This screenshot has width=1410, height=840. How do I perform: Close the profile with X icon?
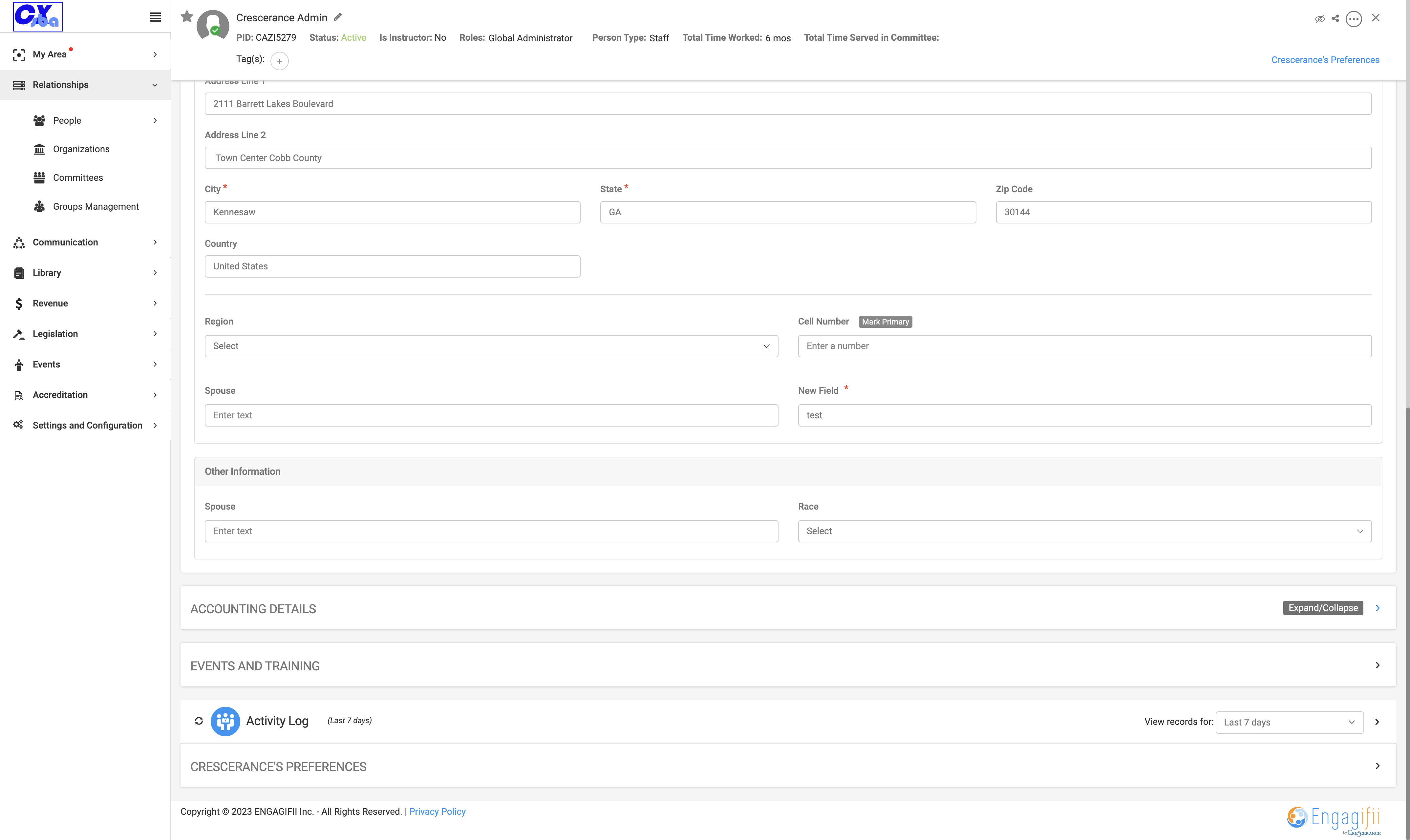(1376, 18)
